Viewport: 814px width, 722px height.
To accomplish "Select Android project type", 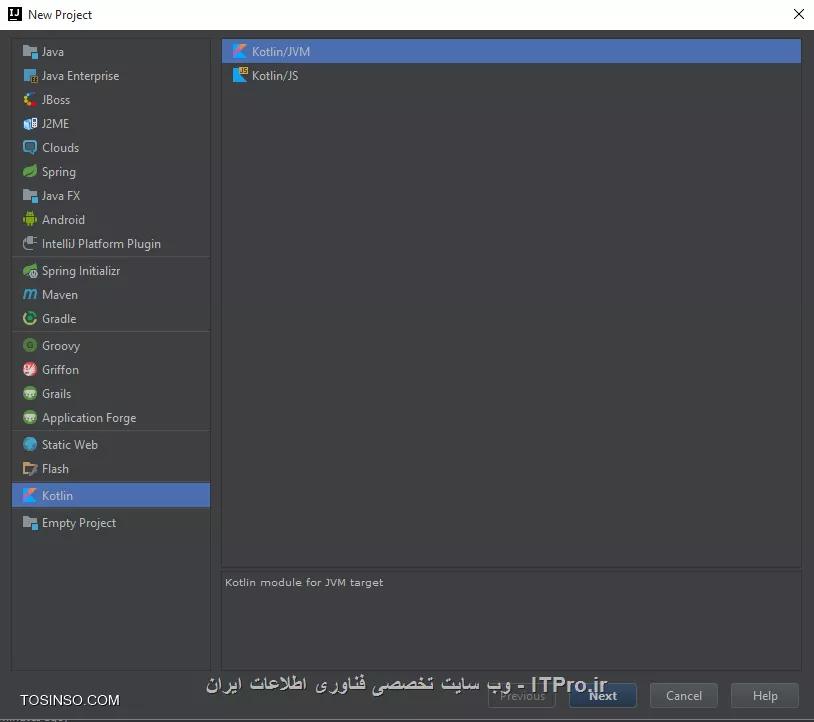I will click(111, 220).
